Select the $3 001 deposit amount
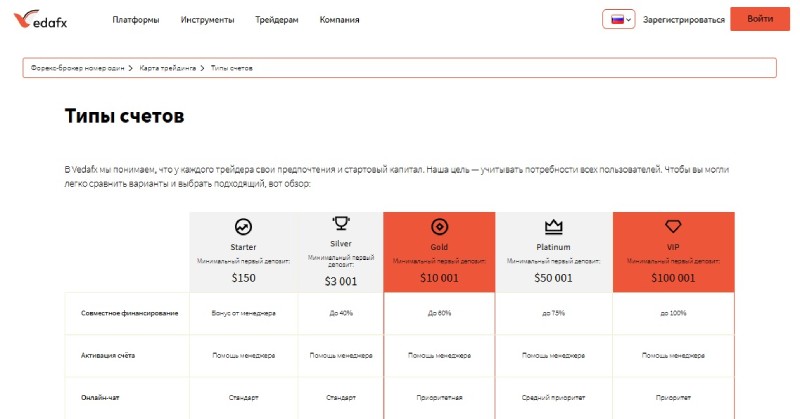The image size is (800, 419). click(x=341, y=281)
